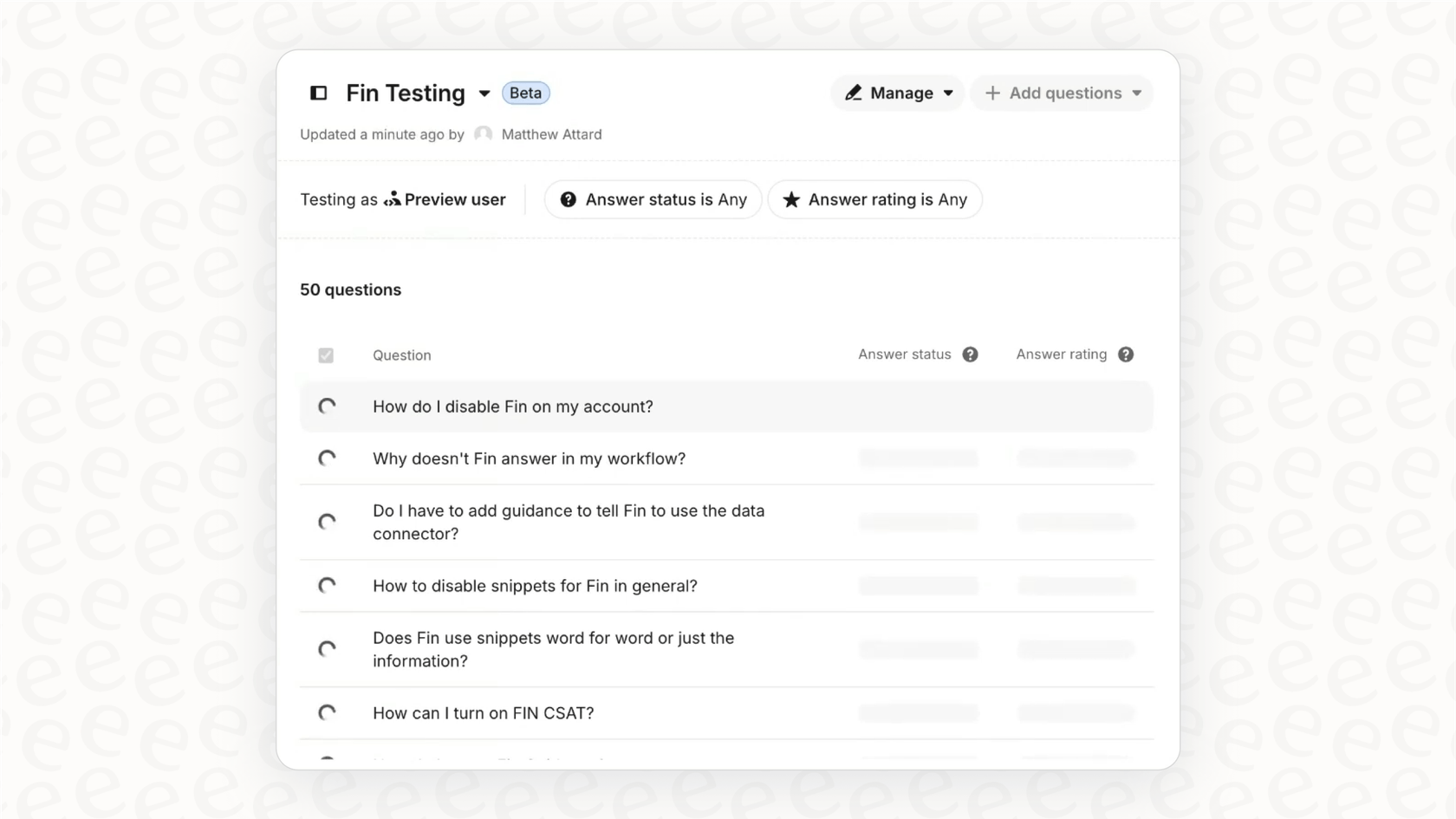Click the star icon in rating filter
This screenshot has height=819, width=1456.
(x=790, y=200)
